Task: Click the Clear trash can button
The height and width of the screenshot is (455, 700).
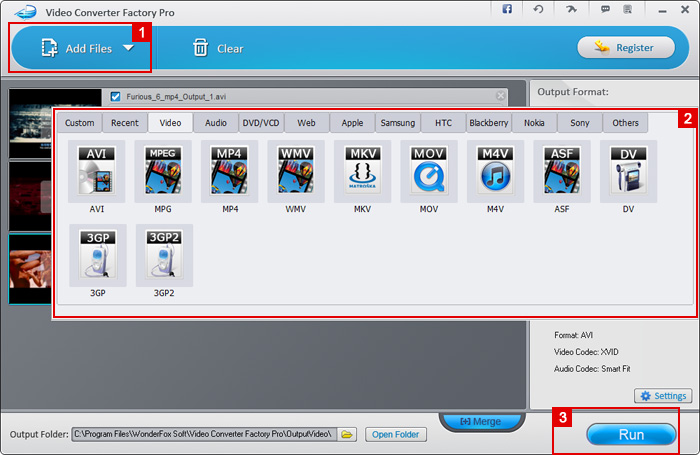Action: coord(218,48)
